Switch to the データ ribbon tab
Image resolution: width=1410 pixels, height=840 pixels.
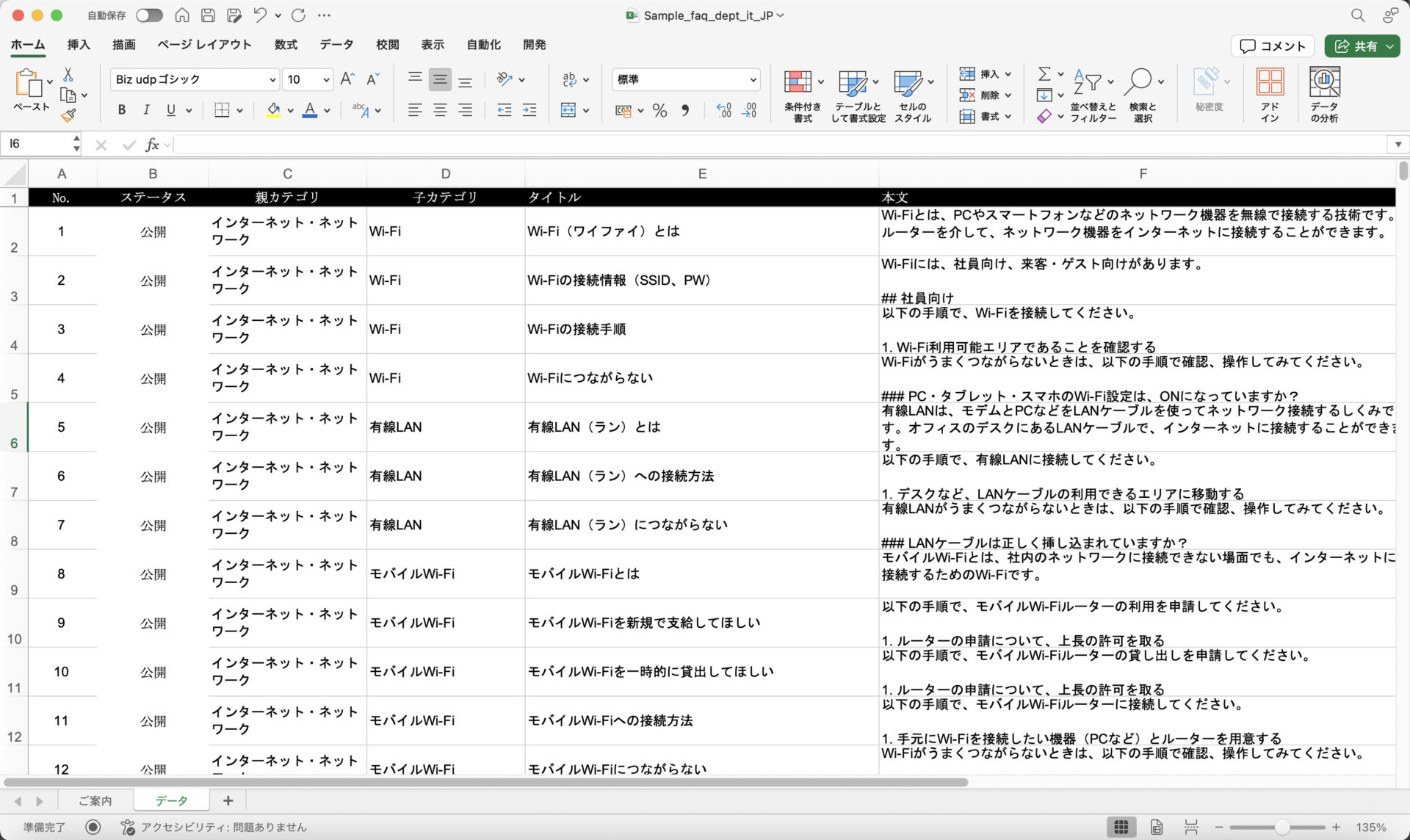click(336, 45)
